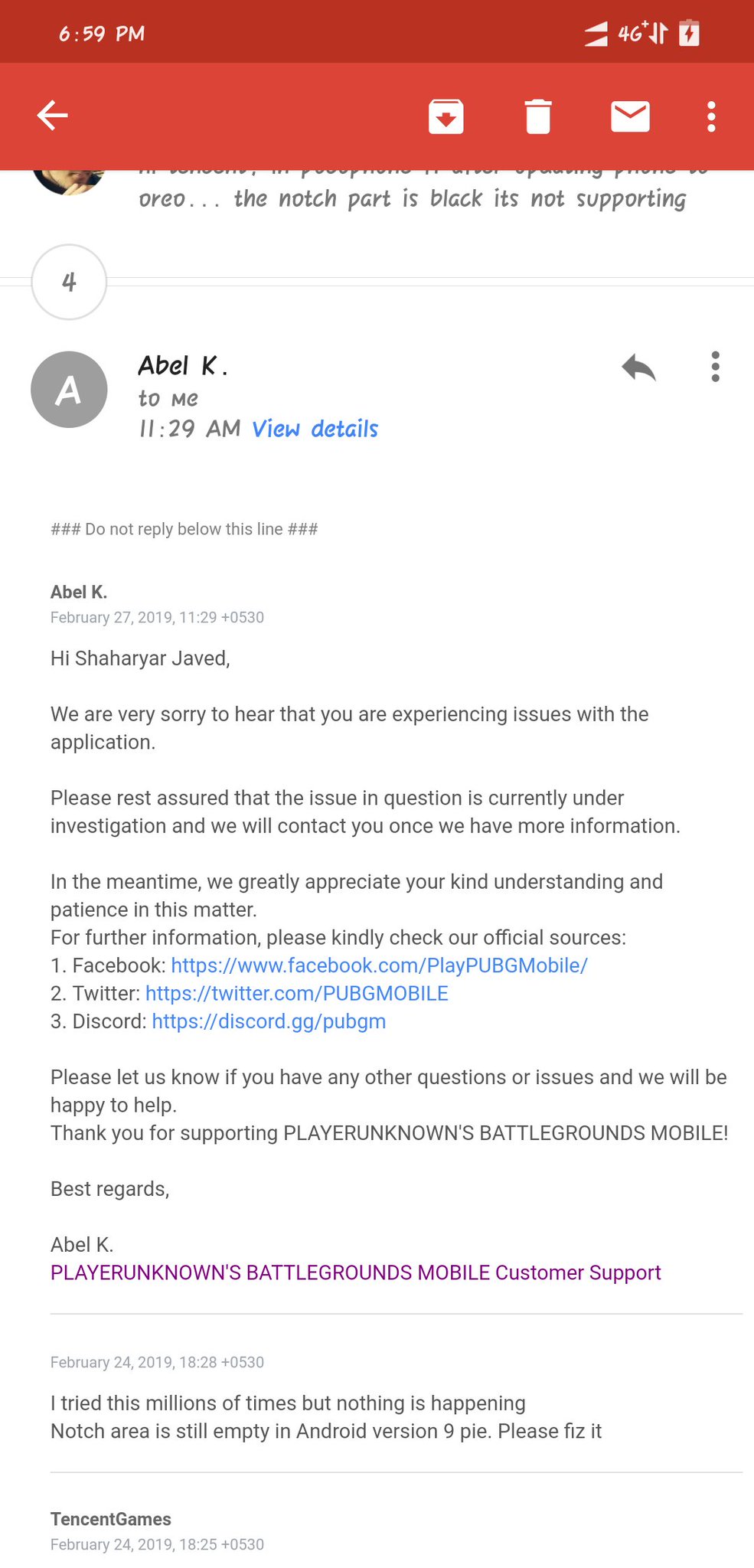Delete the conversation with trash icon

pos(538,116)
